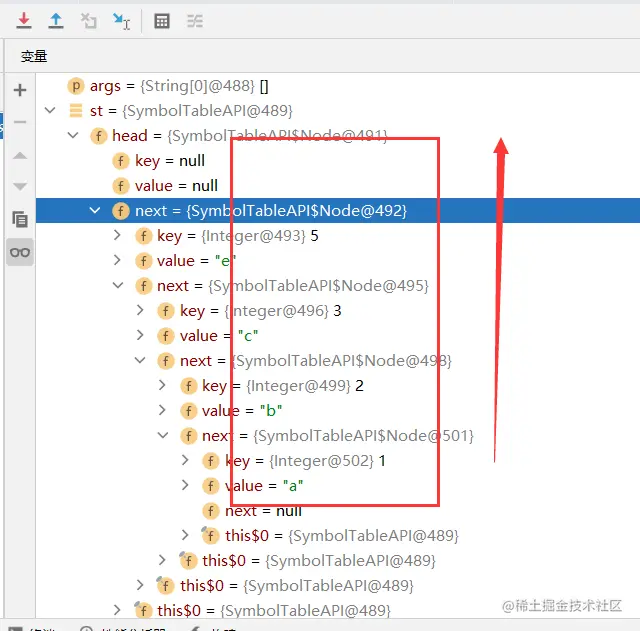640x631 pixels.
Task: Select the key {Integer@502} 1 text
Action: (305, 461)
